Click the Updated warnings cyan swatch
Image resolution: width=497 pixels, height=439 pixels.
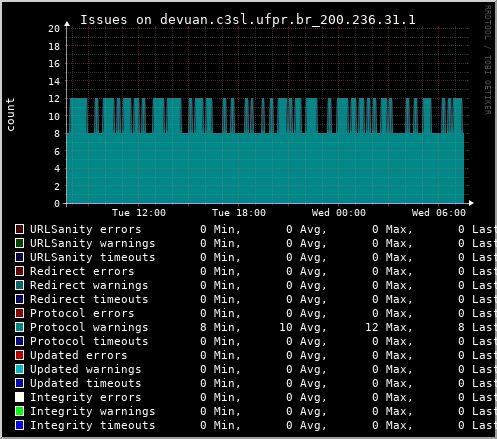(x=20, y=369)
